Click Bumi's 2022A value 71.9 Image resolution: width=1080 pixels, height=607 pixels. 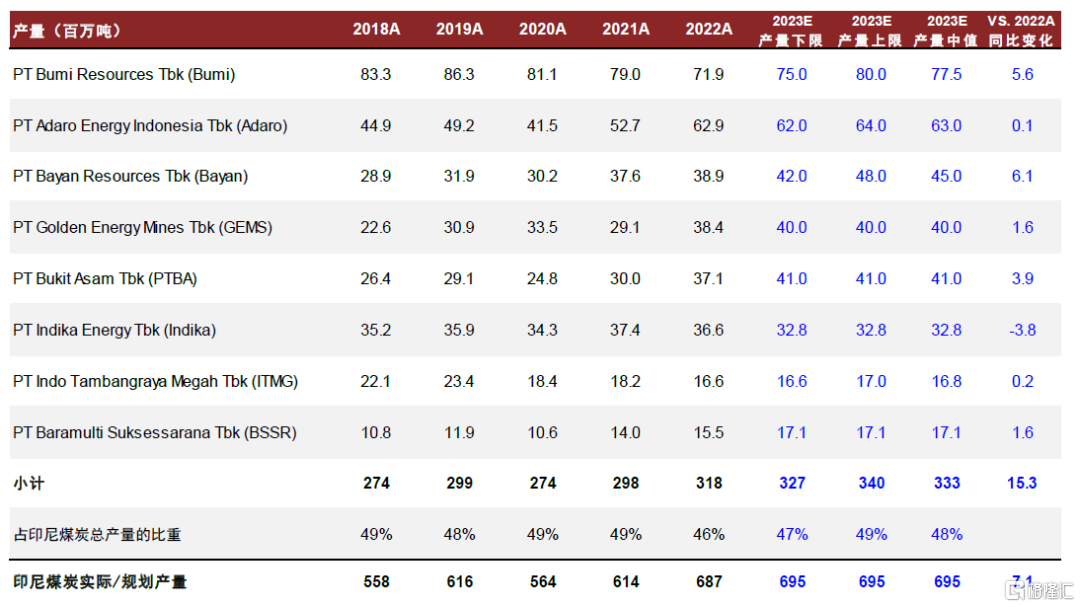708,74
